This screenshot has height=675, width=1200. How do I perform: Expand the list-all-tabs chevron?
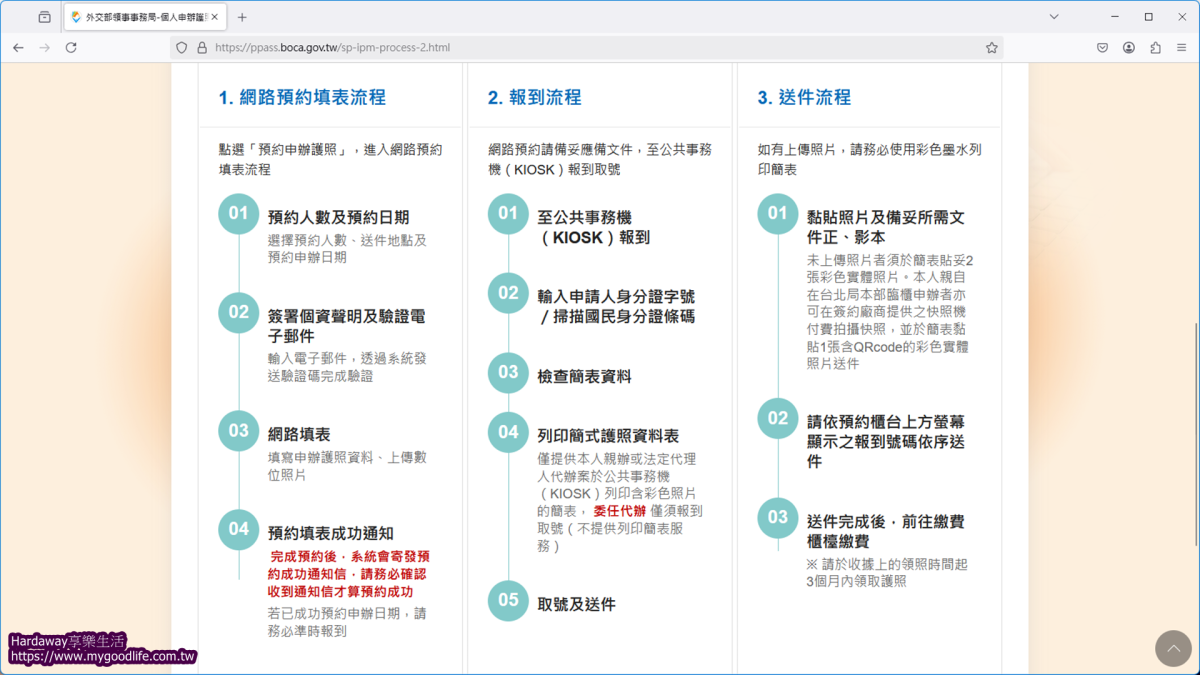point(1052,16)
